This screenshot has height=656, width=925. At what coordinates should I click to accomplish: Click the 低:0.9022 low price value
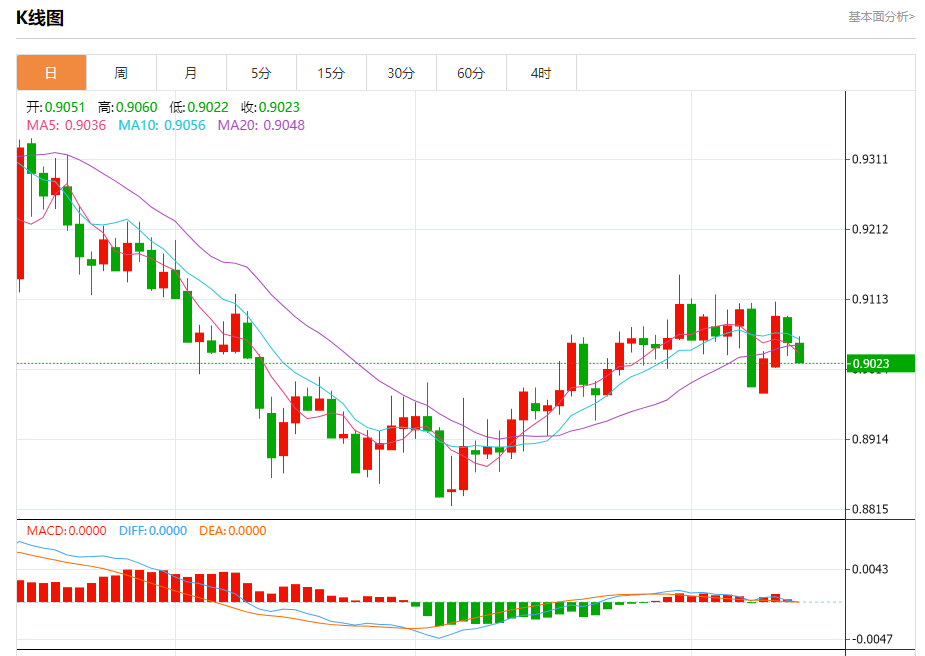point(199,107)
